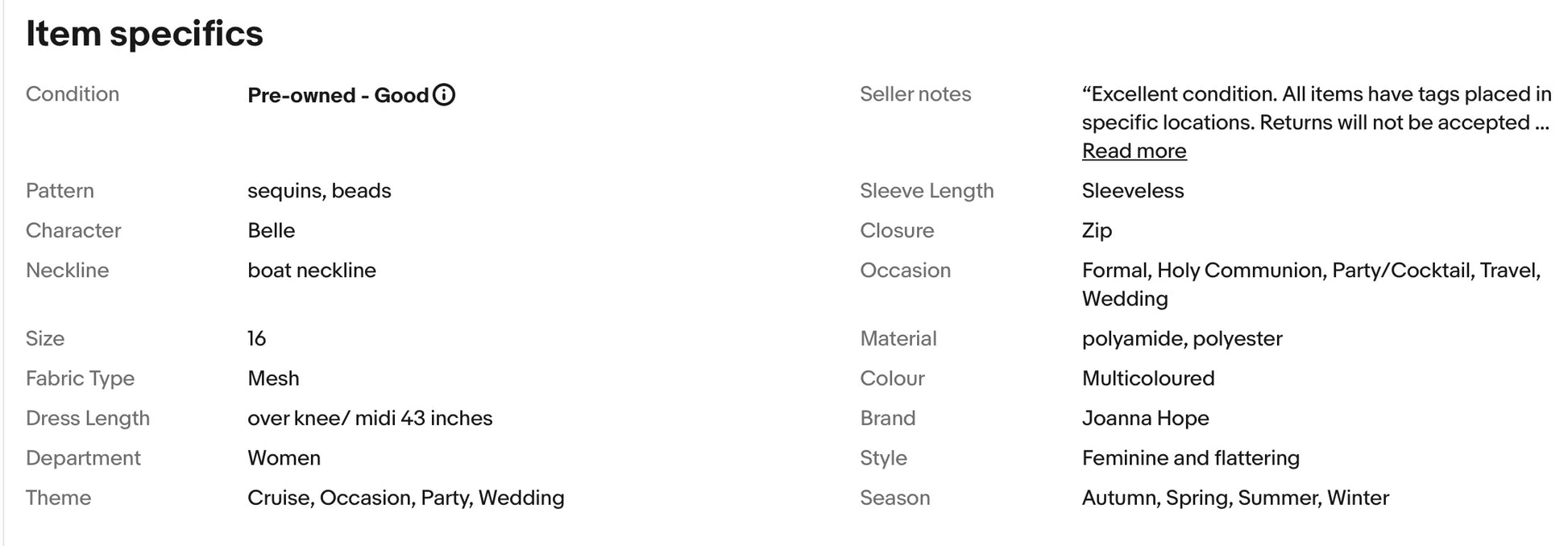Click the Belle character value
This screenshot has height=546, width=1568.
(x=272, y=230)
